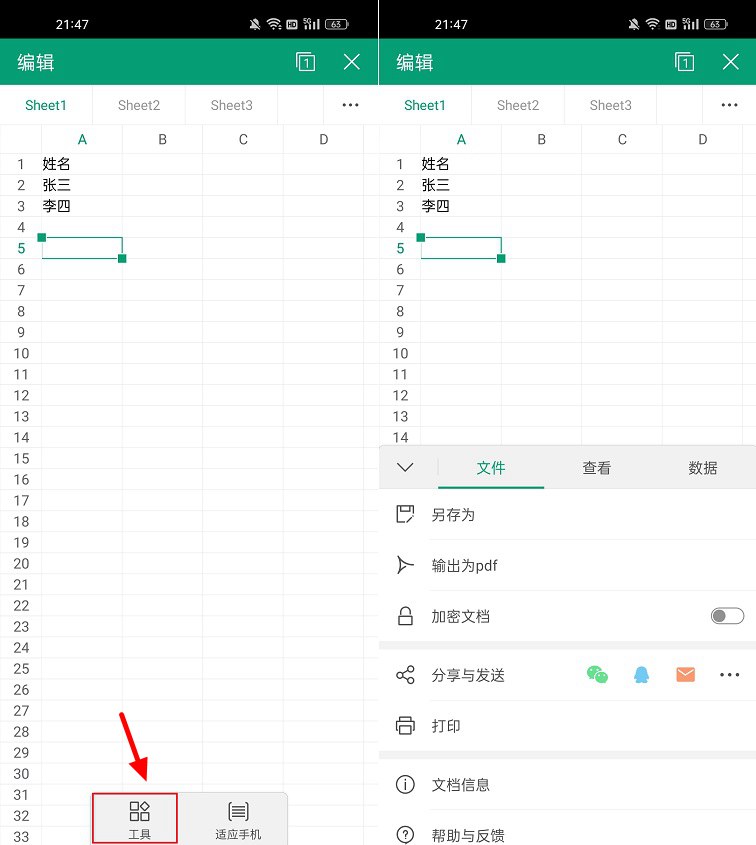Select column A header in left screen
The height and width of the screenshot is (845, 756).
click(x=82, y=140)
